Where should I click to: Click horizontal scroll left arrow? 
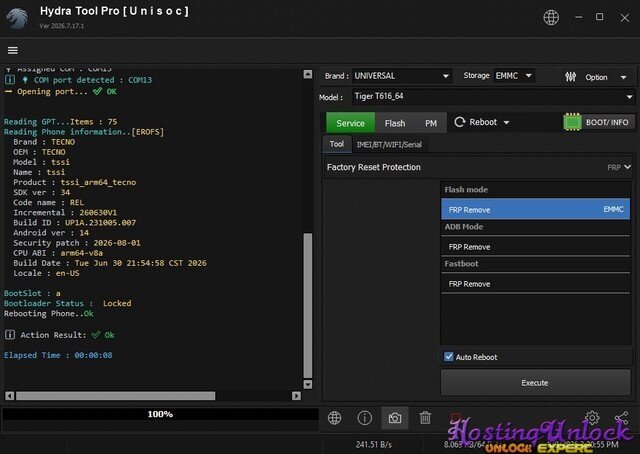(10, 396)
